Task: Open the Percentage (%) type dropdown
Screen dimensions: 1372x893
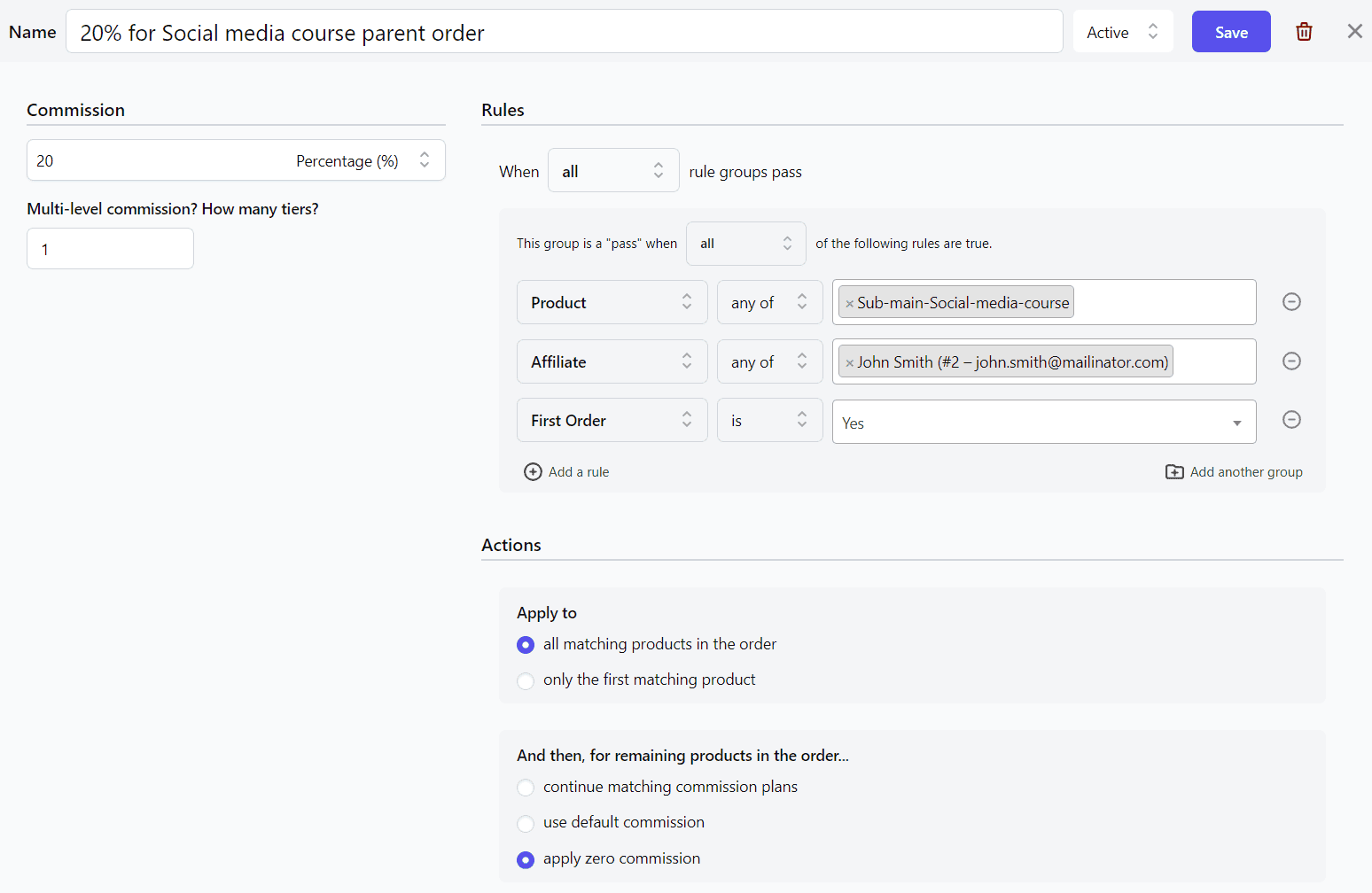Action: coord(363,160)
